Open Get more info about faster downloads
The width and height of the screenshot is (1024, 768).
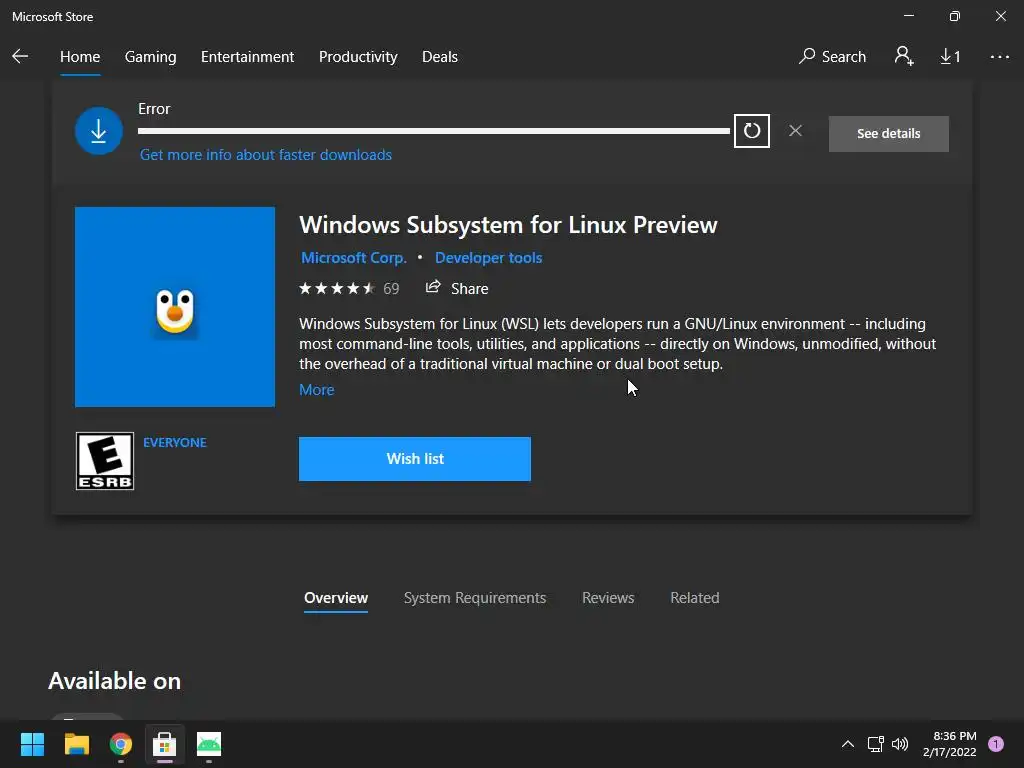pyautogui.click(x=266, y=155)
